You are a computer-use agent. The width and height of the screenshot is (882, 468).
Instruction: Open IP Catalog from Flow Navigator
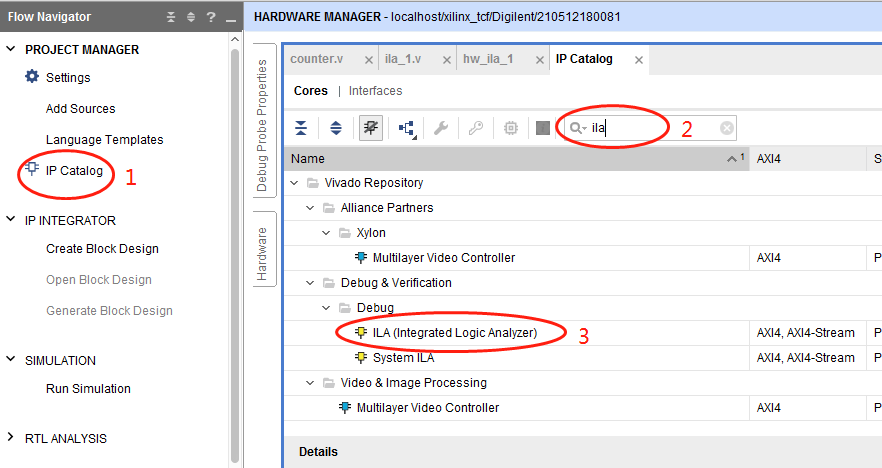pos(74,170)
